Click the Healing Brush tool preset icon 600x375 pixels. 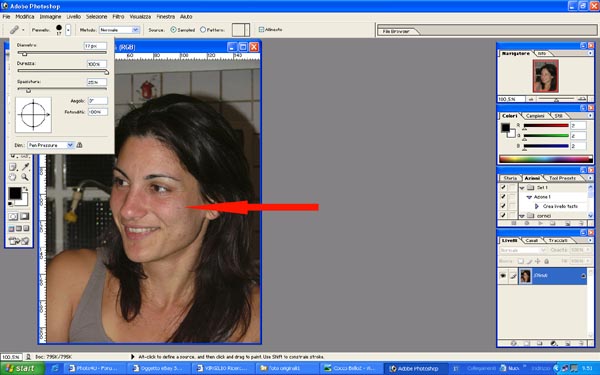click(x=14, y=29)
